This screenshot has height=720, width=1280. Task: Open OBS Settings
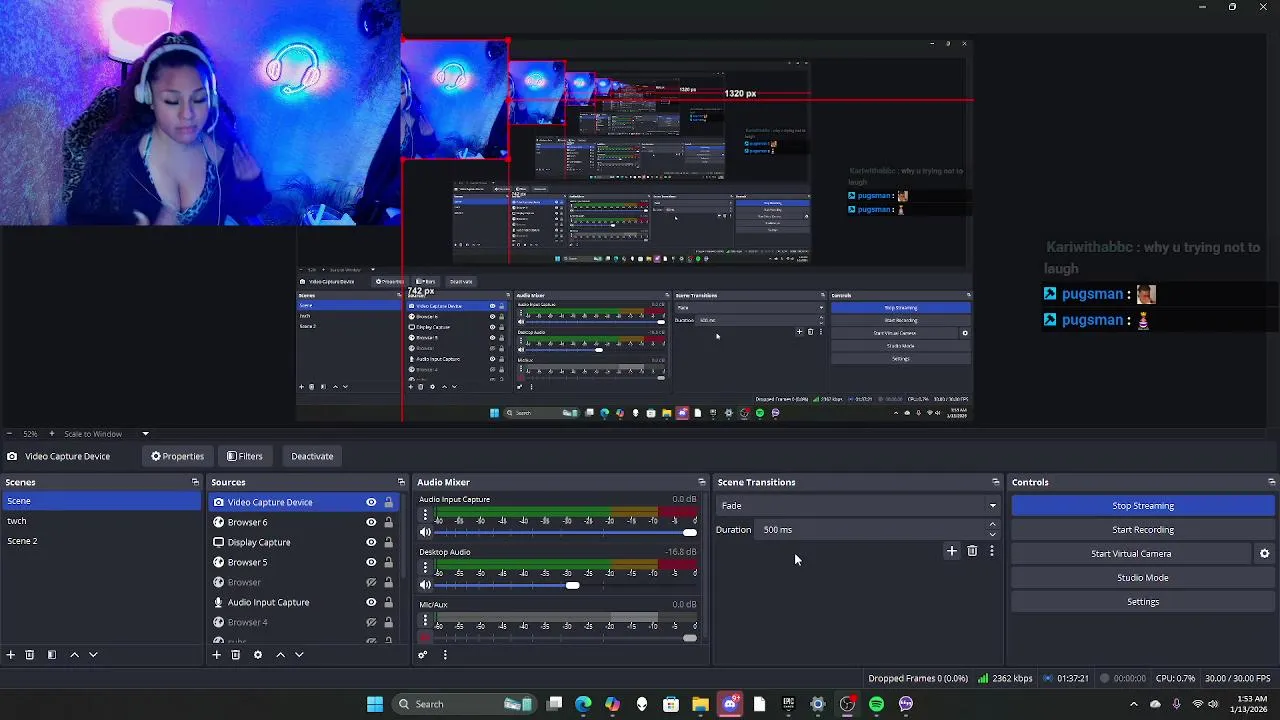pos(1143,602)
